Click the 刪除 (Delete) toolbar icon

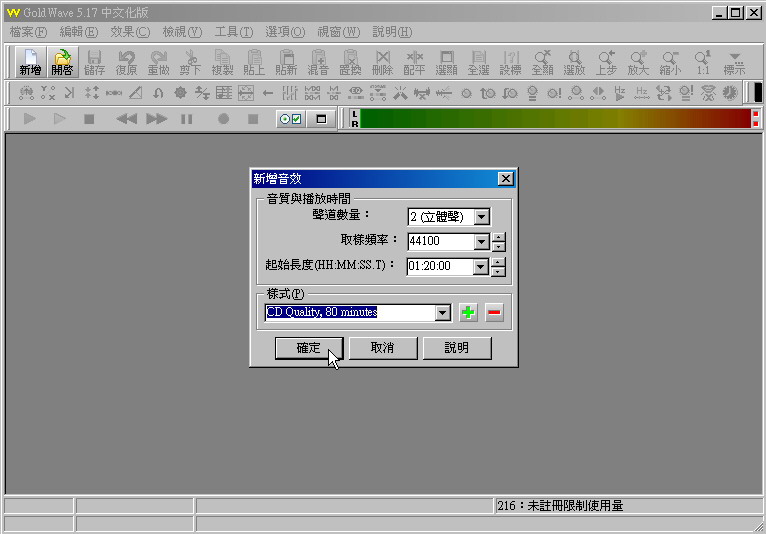(x=382, y=62)
